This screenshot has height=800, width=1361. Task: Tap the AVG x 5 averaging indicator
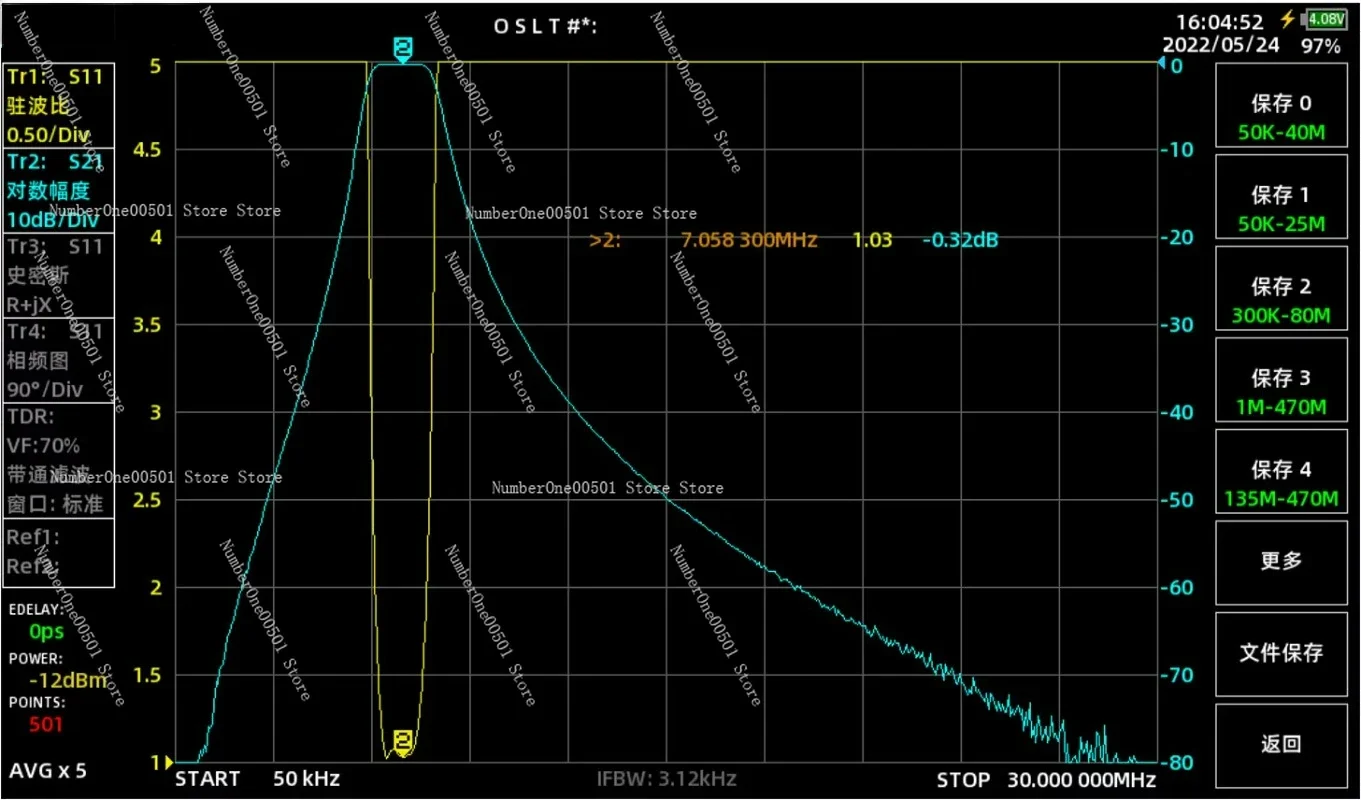[x=48, y=771]
